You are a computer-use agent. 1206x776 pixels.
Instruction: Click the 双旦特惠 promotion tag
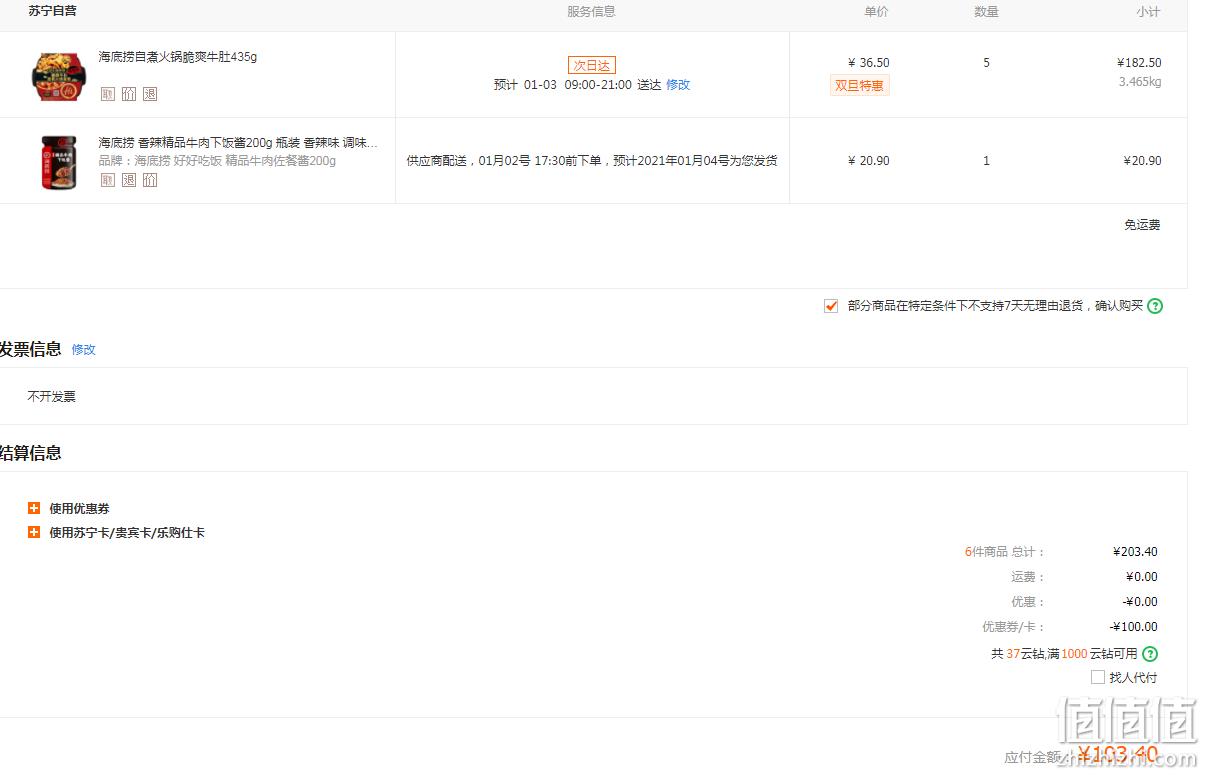tap(859, 86)
